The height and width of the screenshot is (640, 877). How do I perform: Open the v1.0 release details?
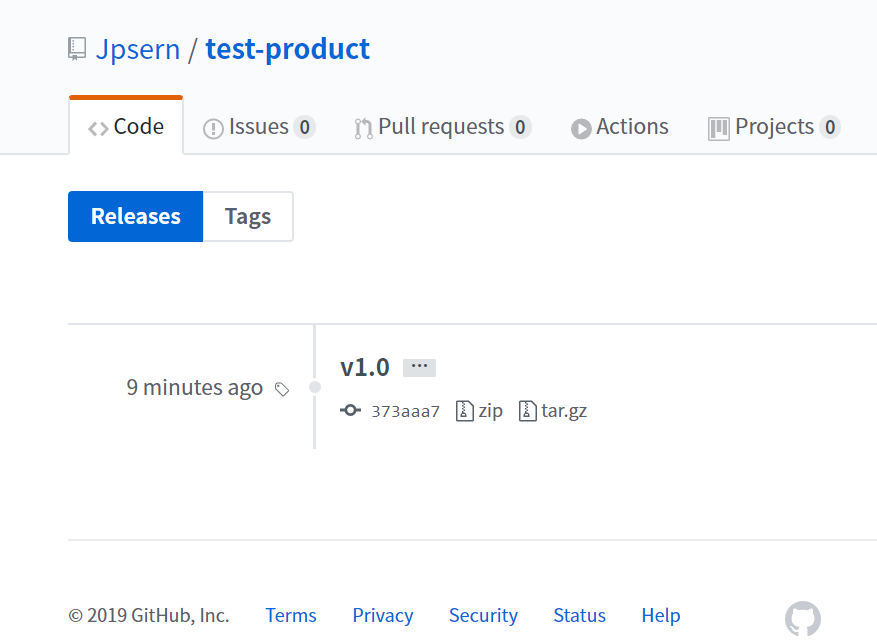point(364,366)
